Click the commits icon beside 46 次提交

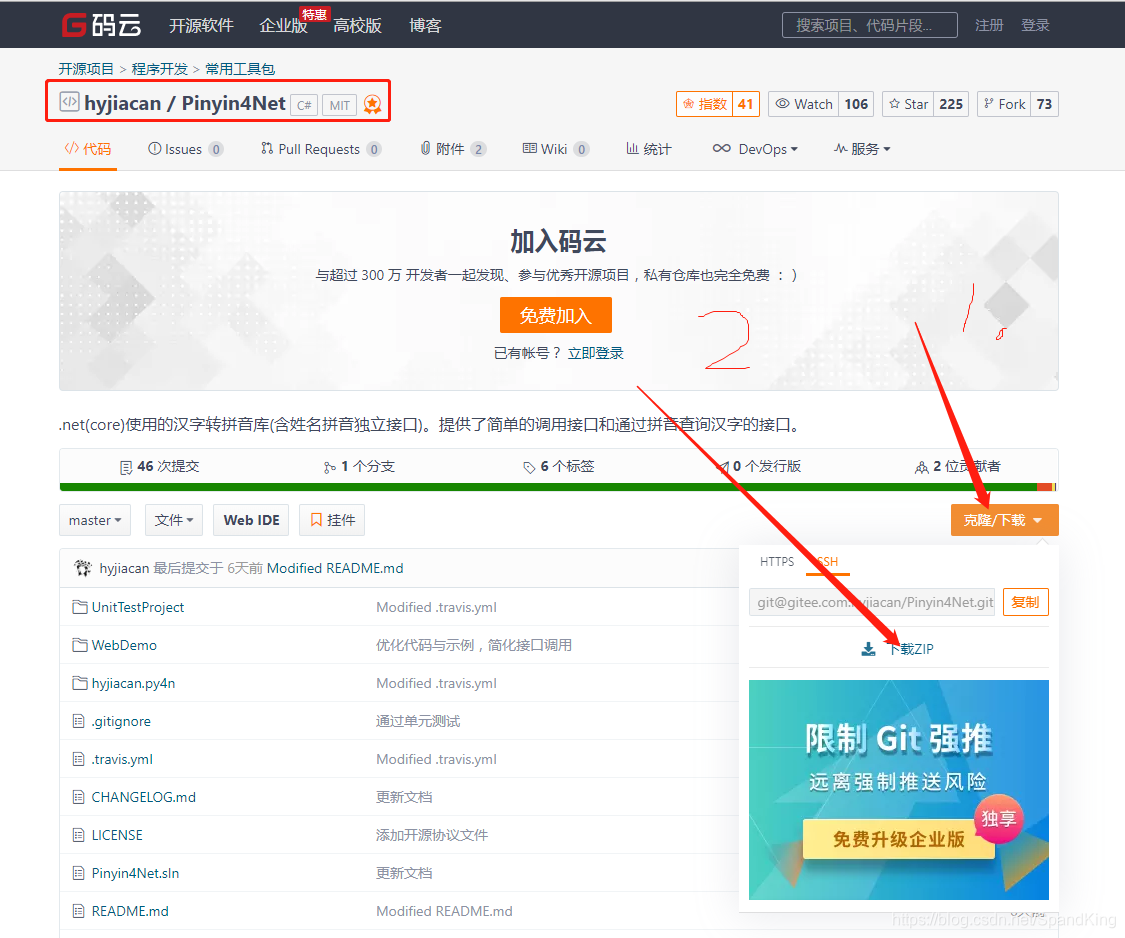126,468
